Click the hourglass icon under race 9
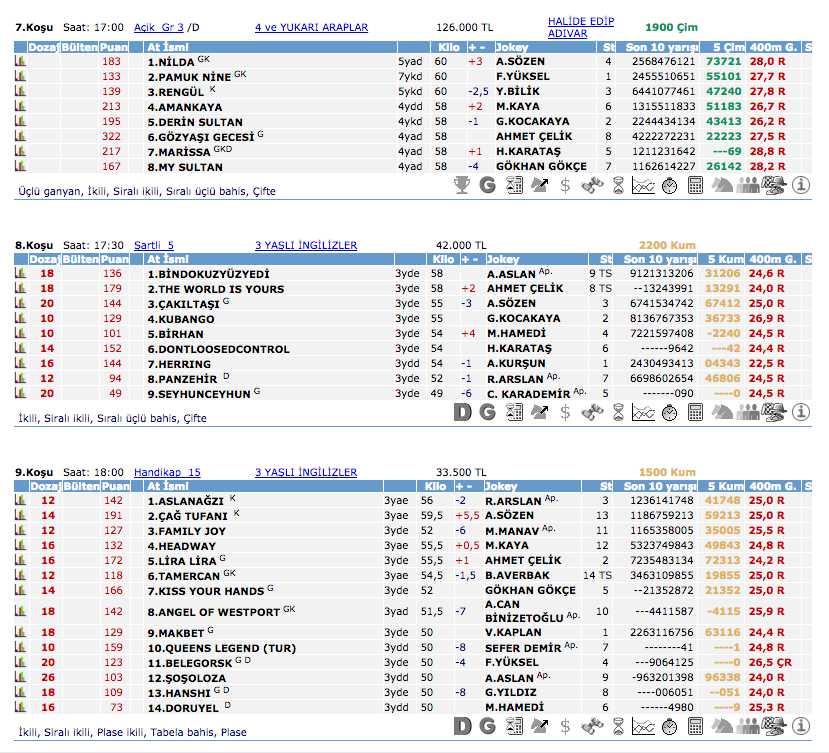The image size is (829, 753). (x=617, y=725)
